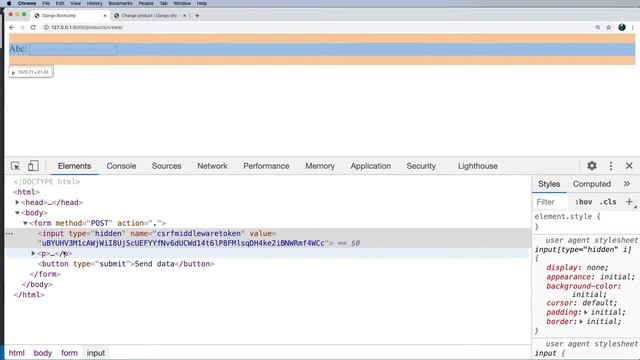Bookmark this page with star icon
The image size is (640, 360).
pyautogui.click(x=609, y=27)
